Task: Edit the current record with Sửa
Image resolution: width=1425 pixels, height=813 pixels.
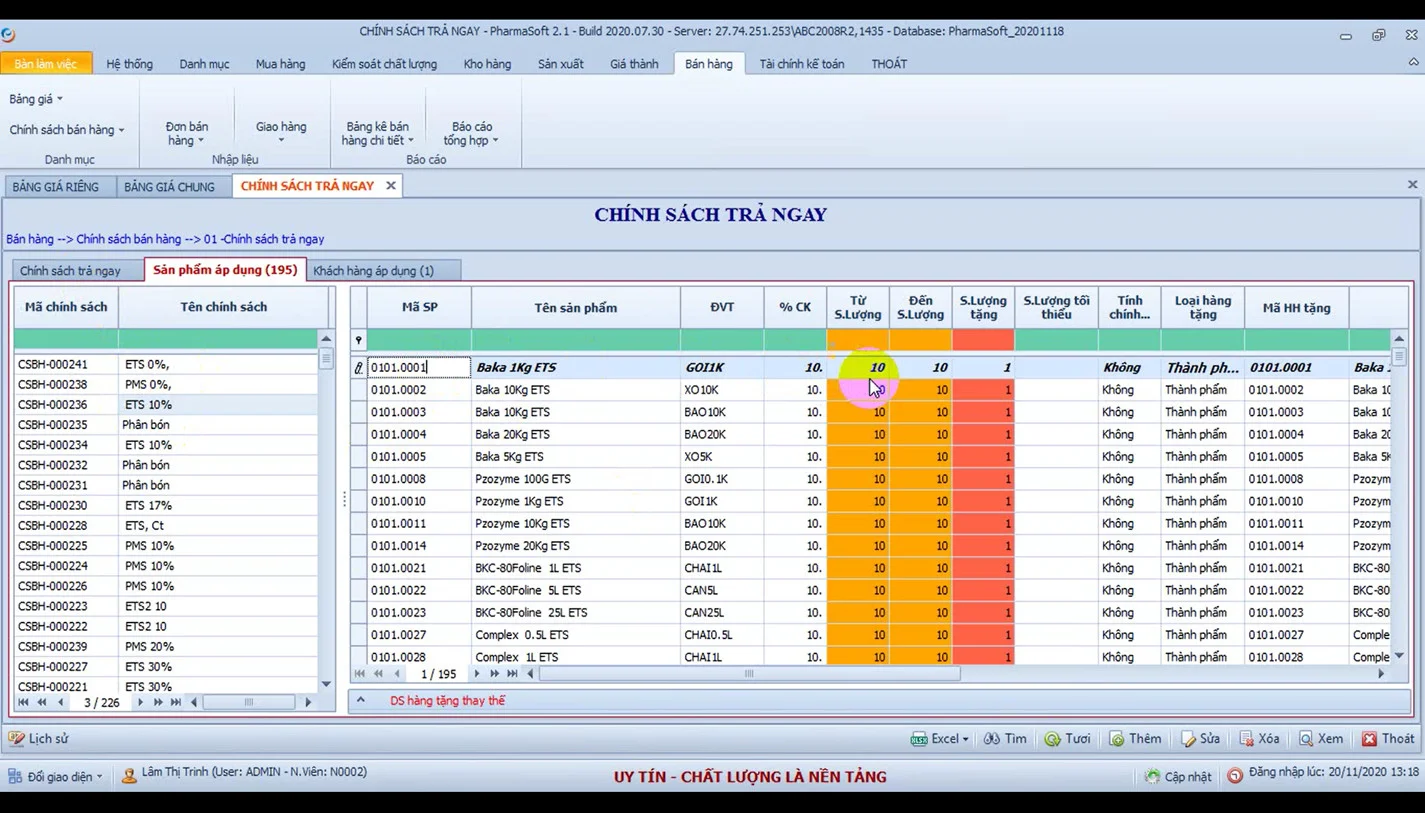Action: pos(1200,739)
